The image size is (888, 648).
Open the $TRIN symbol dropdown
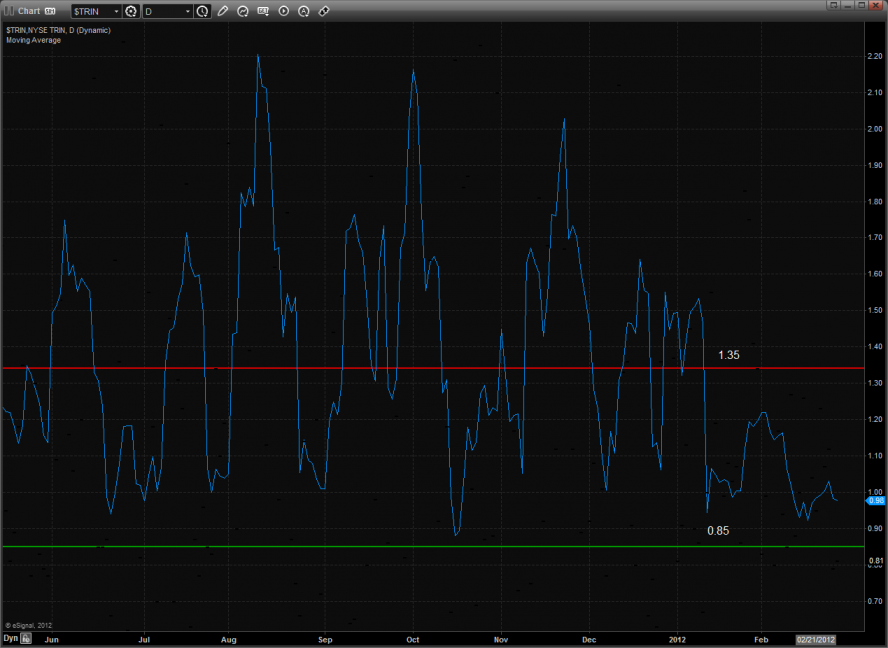(116, 11)
